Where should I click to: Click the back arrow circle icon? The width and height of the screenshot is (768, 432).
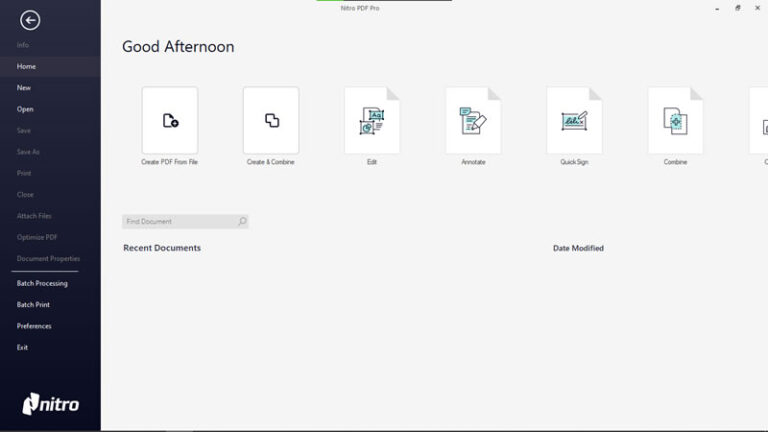(x=30, y=20)
